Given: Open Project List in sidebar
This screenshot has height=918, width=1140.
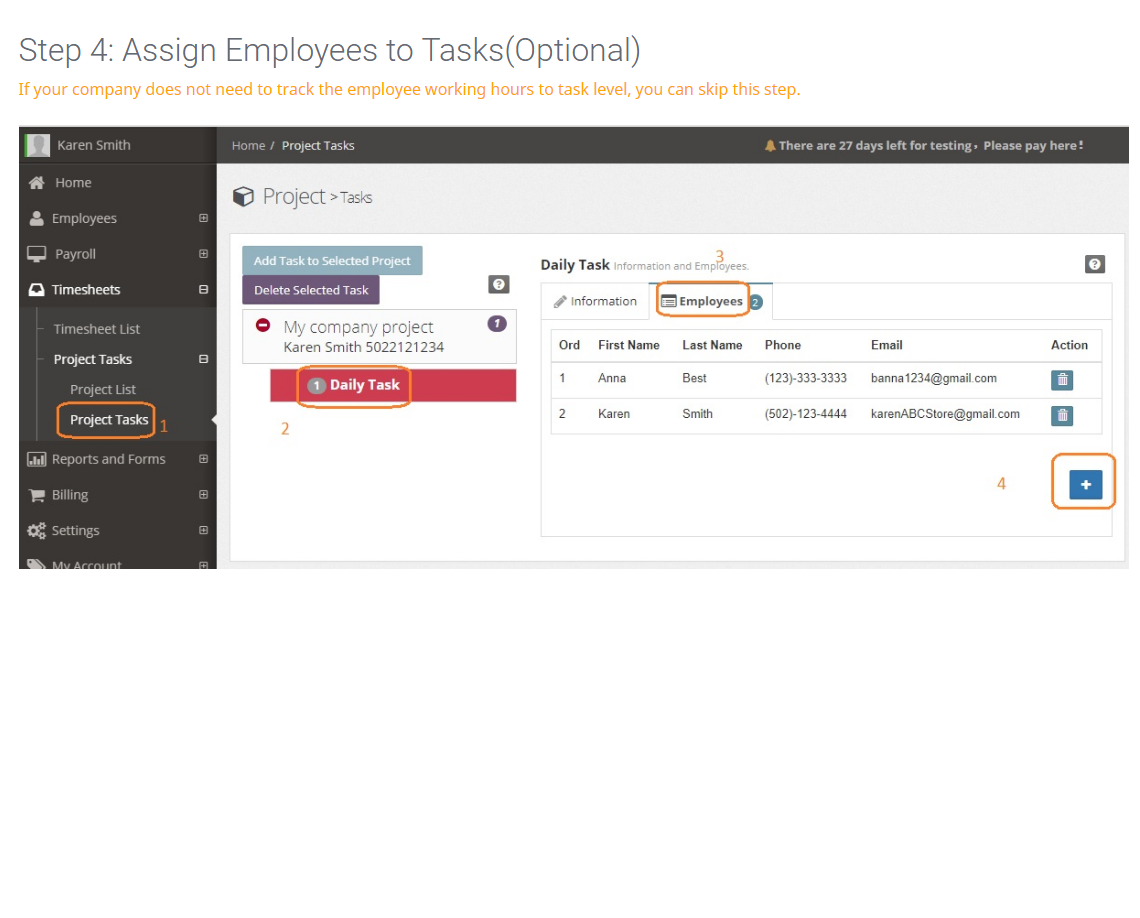Looking at the screenshot, I should point(103,390).
